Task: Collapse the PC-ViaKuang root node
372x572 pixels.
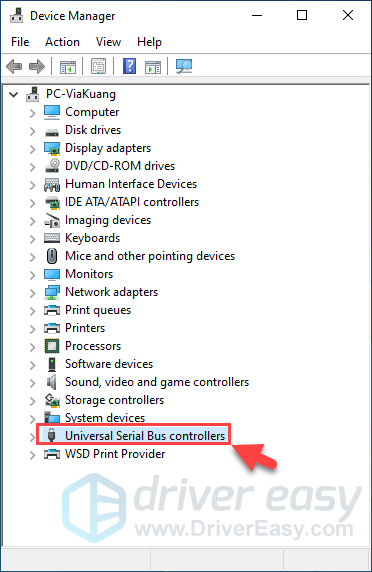Action: click(13, 95)
